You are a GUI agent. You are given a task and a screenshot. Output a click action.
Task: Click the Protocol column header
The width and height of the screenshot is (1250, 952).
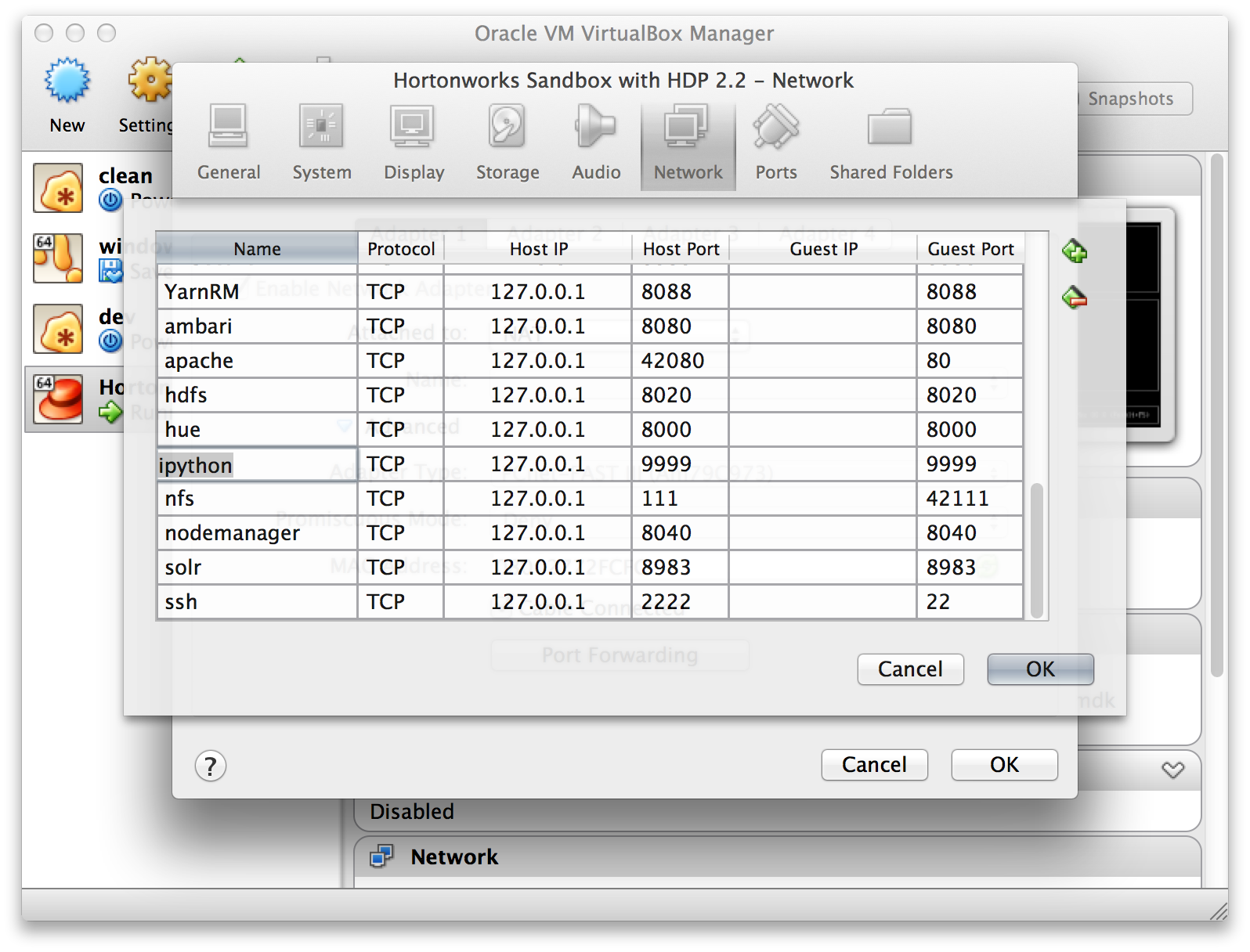pos(401,249)
